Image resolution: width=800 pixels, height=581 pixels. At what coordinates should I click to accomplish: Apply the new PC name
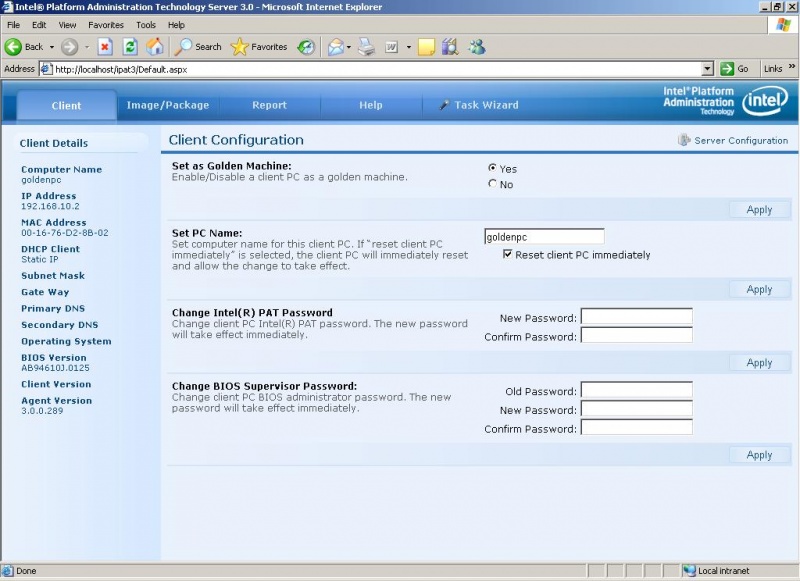[759, 289]
